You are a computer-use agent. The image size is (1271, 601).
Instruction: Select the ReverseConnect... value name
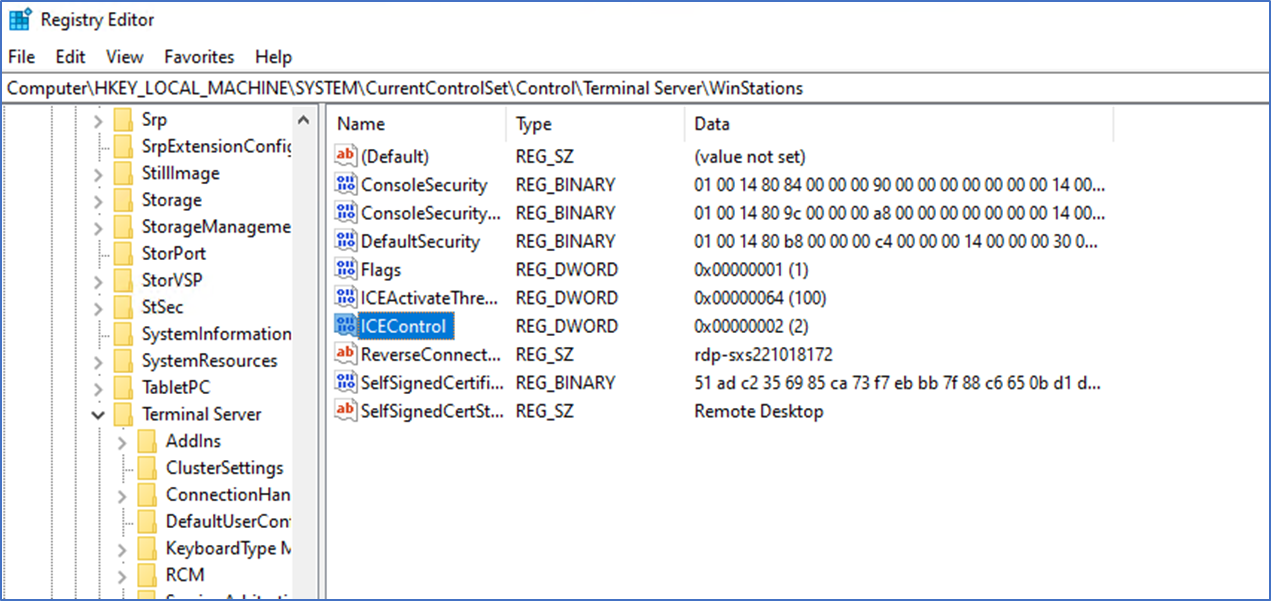[431, 354]
